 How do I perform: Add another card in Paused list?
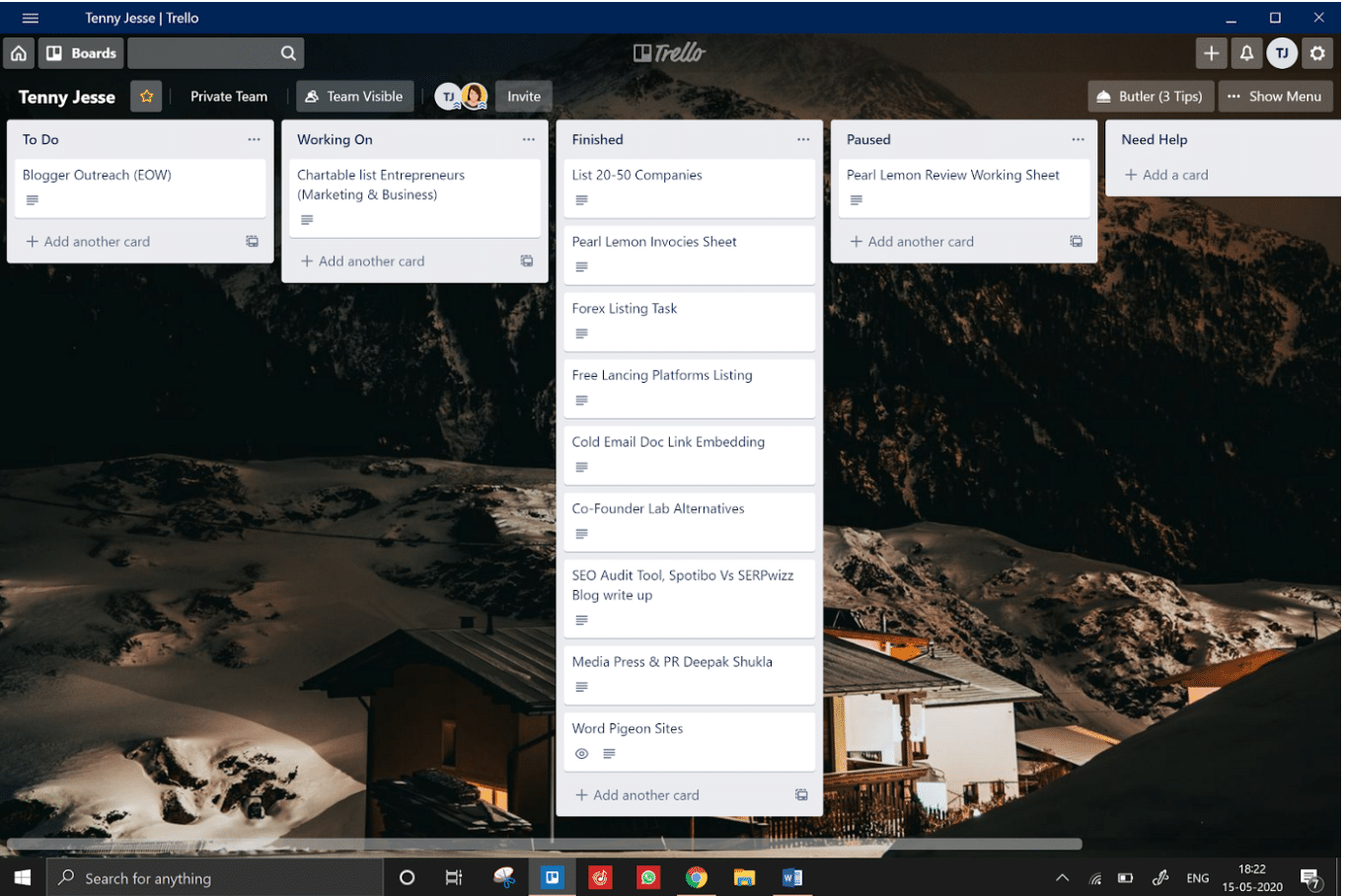[913, 242]
